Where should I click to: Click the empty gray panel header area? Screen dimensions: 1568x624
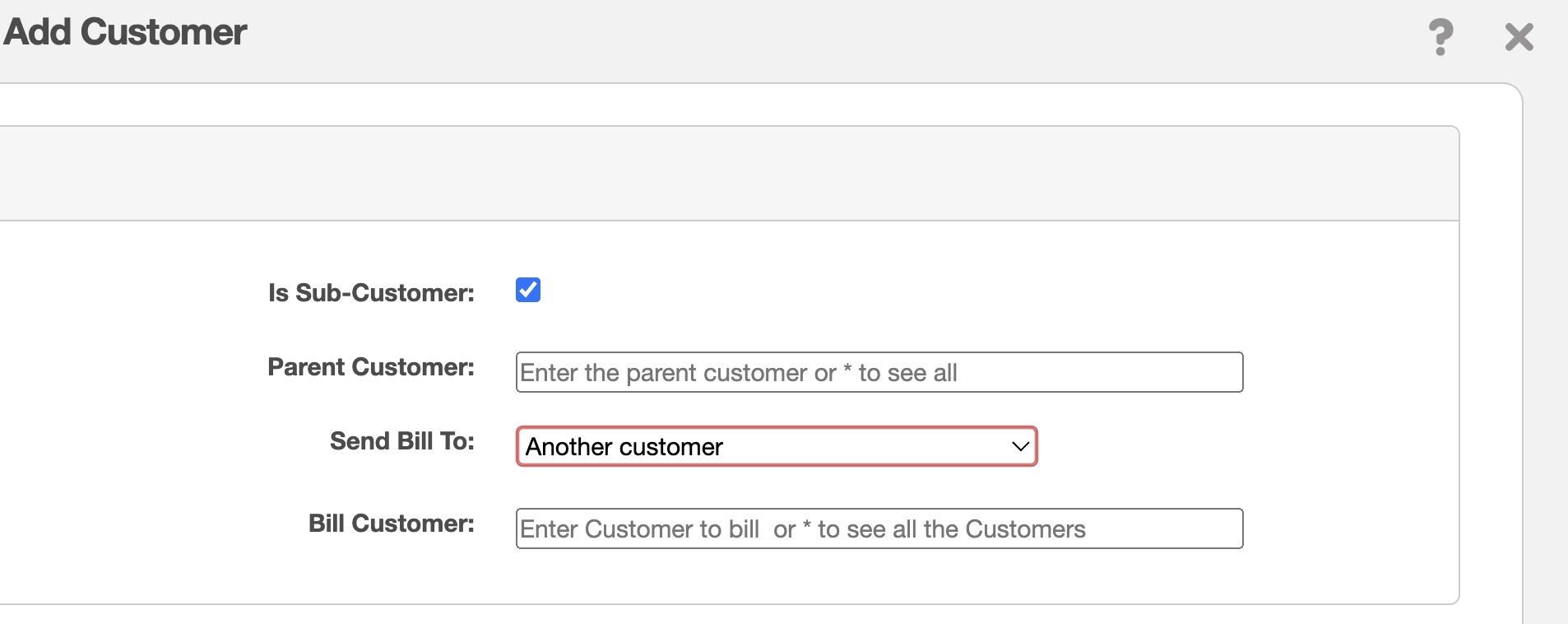(x=724, y=174)
